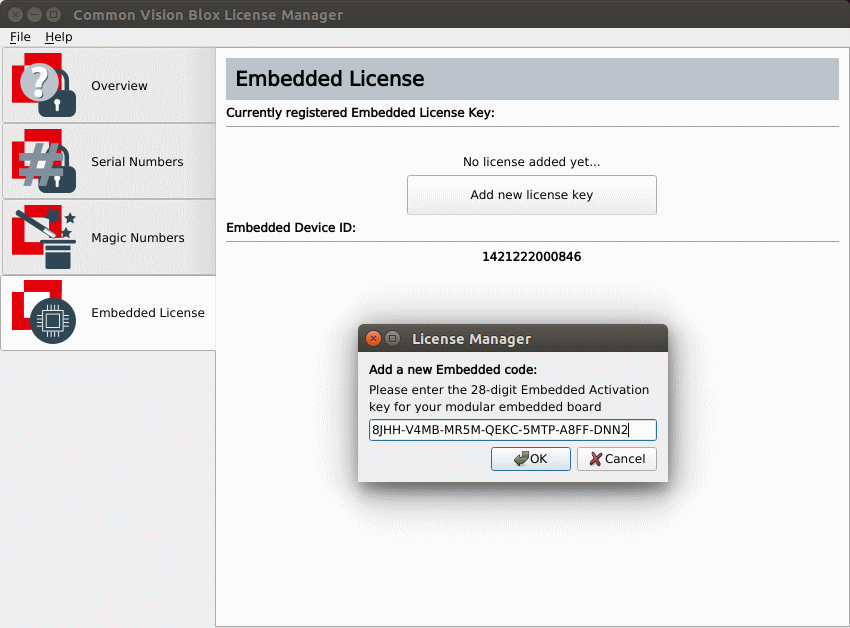
Task: Select the Serial Numbers tab label
Action: tap(137, 162)
